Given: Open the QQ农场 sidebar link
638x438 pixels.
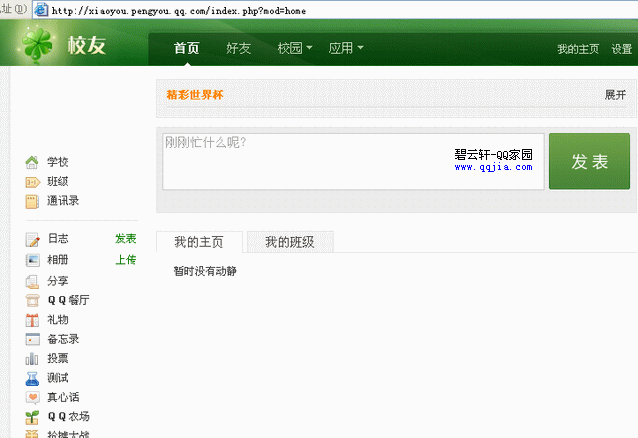Looking at the screenshot, I should click(68, 416).
